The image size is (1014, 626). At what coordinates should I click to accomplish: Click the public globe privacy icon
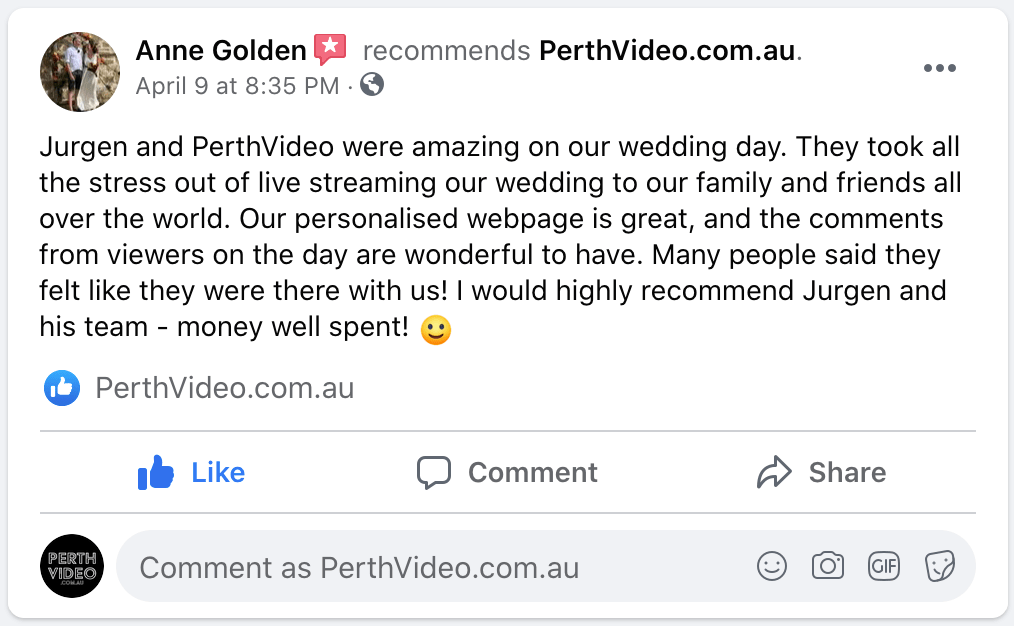(x=372, y=85)
